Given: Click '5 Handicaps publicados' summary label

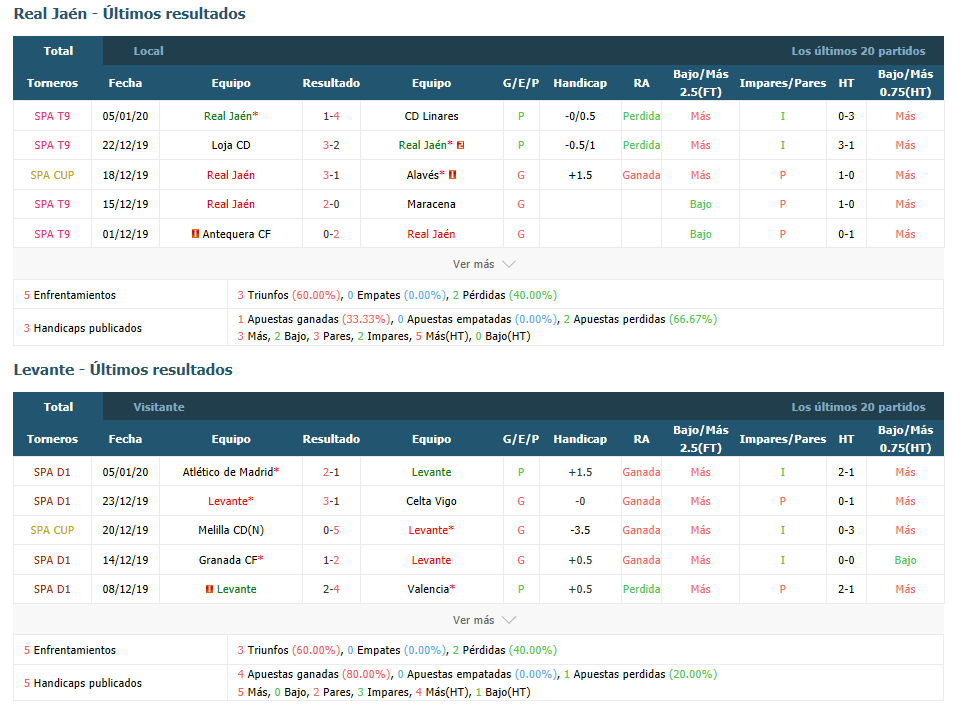Looking at the screenshot, I should coord(82,683).
